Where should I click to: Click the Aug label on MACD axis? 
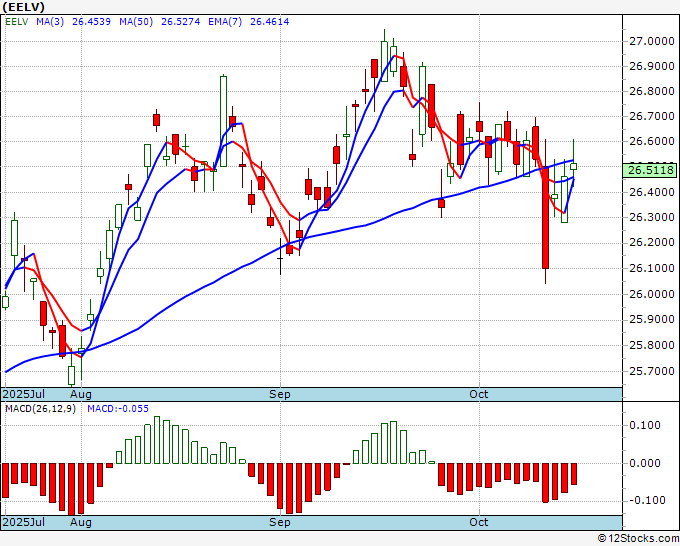81,522
